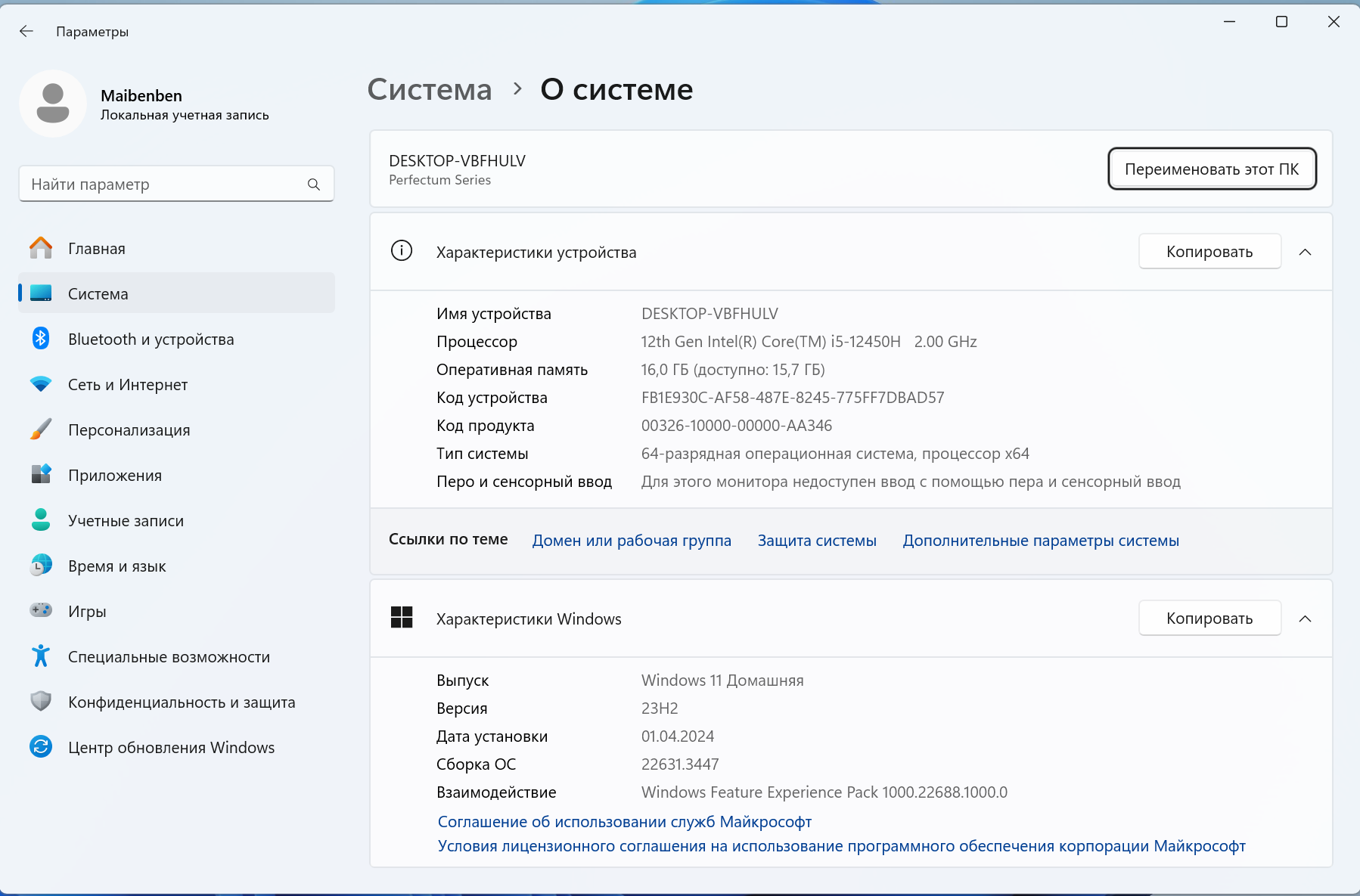Click the Accounts person icon
1360x896 pixels.
pyautogui.click(x=41, y=520)
